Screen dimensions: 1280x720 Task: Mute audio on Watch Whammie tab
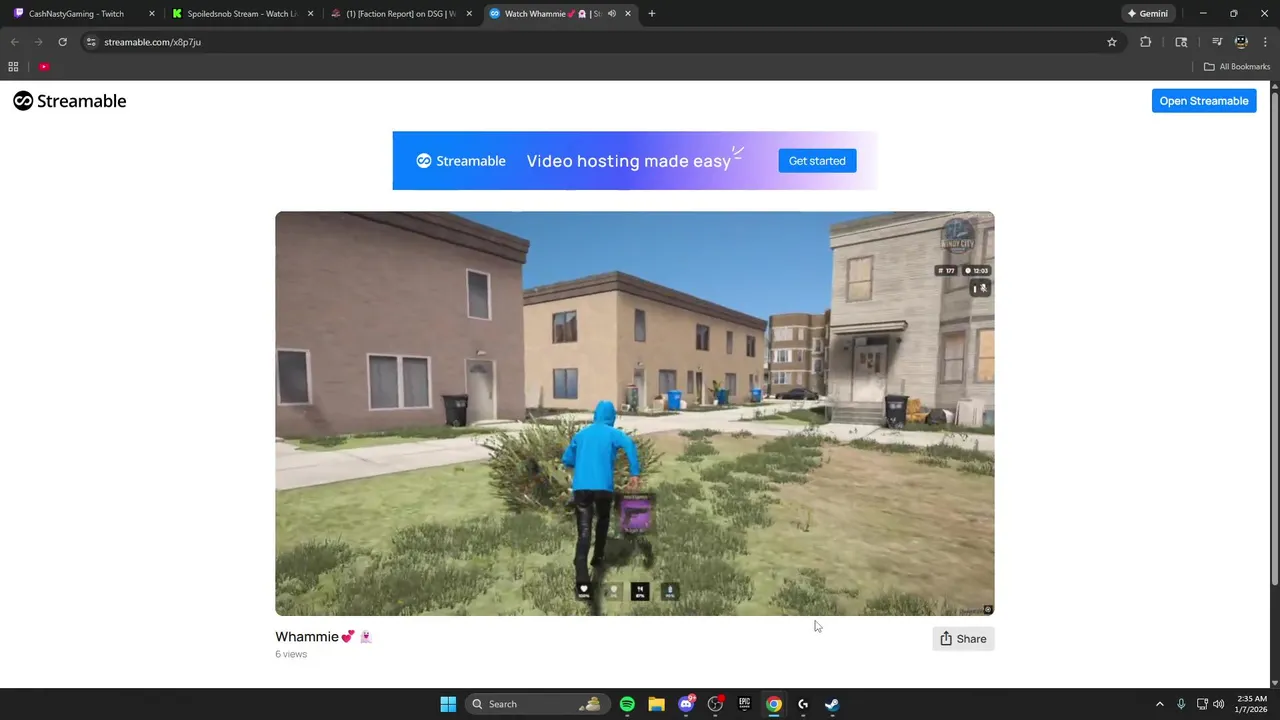[x=611, y=14]
